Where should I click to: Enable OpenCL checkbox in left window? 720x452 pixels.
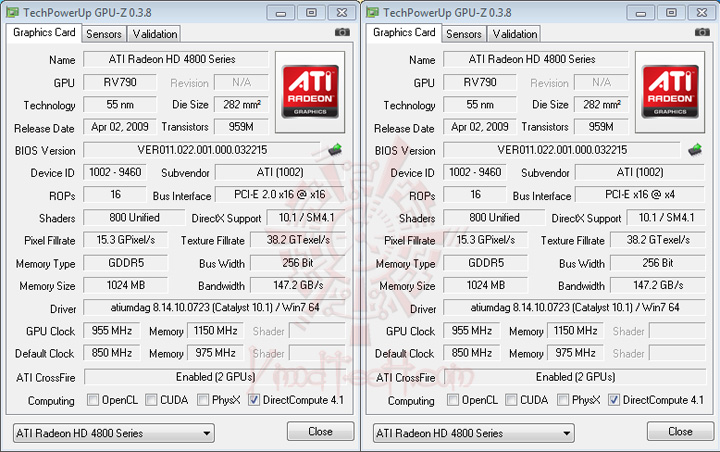(x=93, y=400)
